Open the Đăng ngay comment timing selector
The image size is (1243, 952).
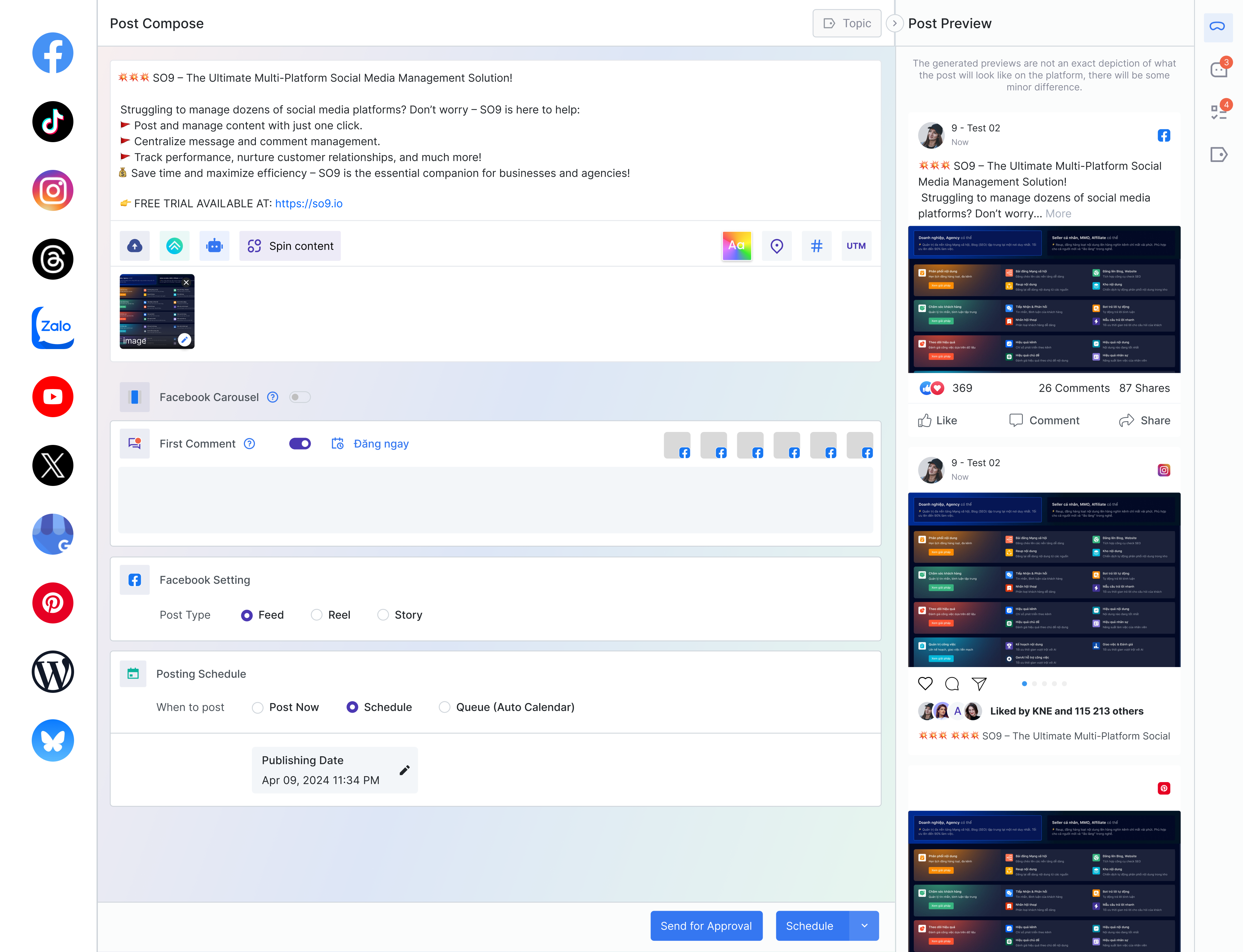pos(370,444)
